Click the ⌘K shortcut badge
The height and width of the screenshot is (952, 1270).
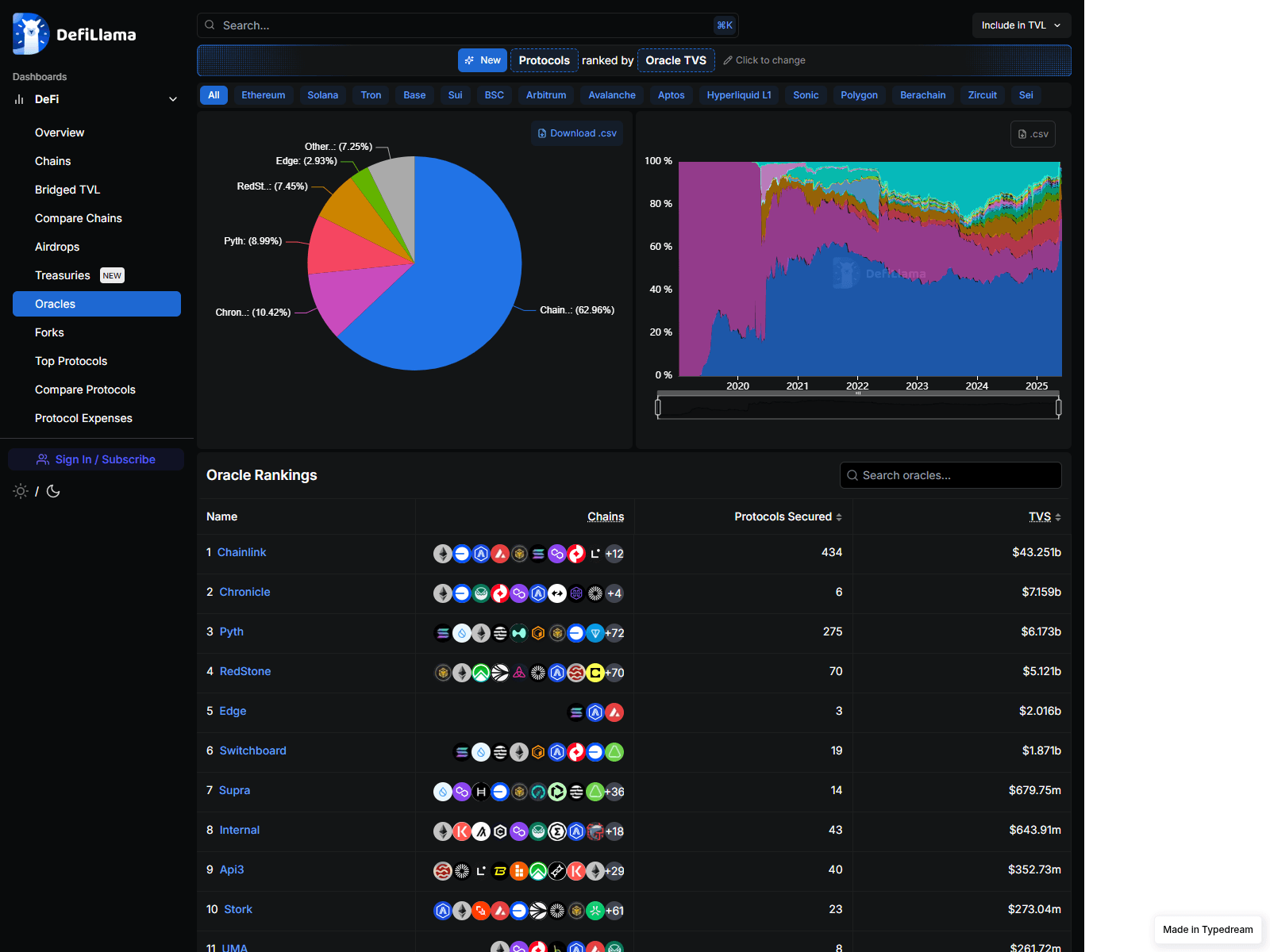click(x=725, y=25)
